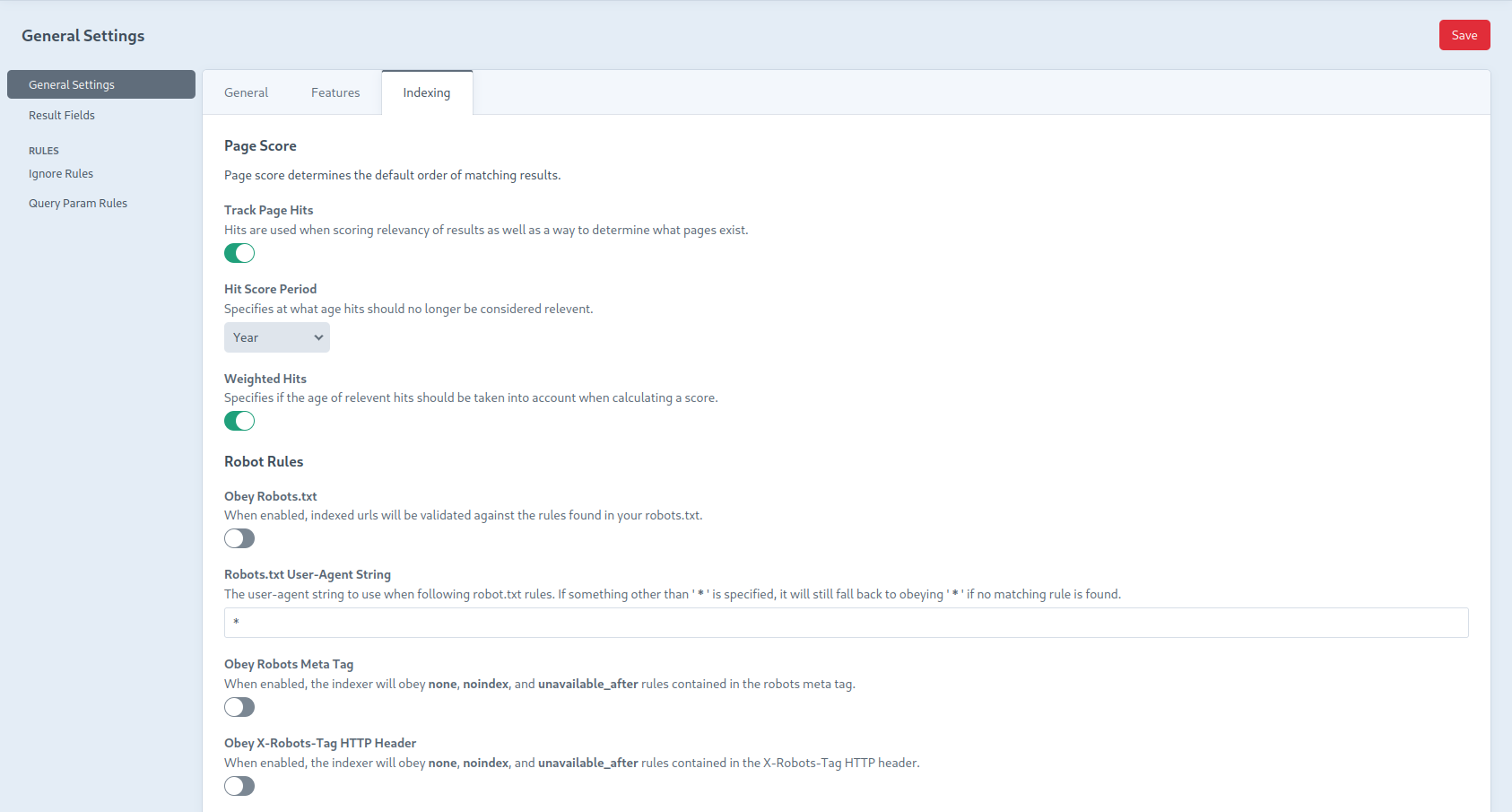Enable Obey Robots Meta Tag switch
Viewport: 1512px width, 812px height.
239,707
